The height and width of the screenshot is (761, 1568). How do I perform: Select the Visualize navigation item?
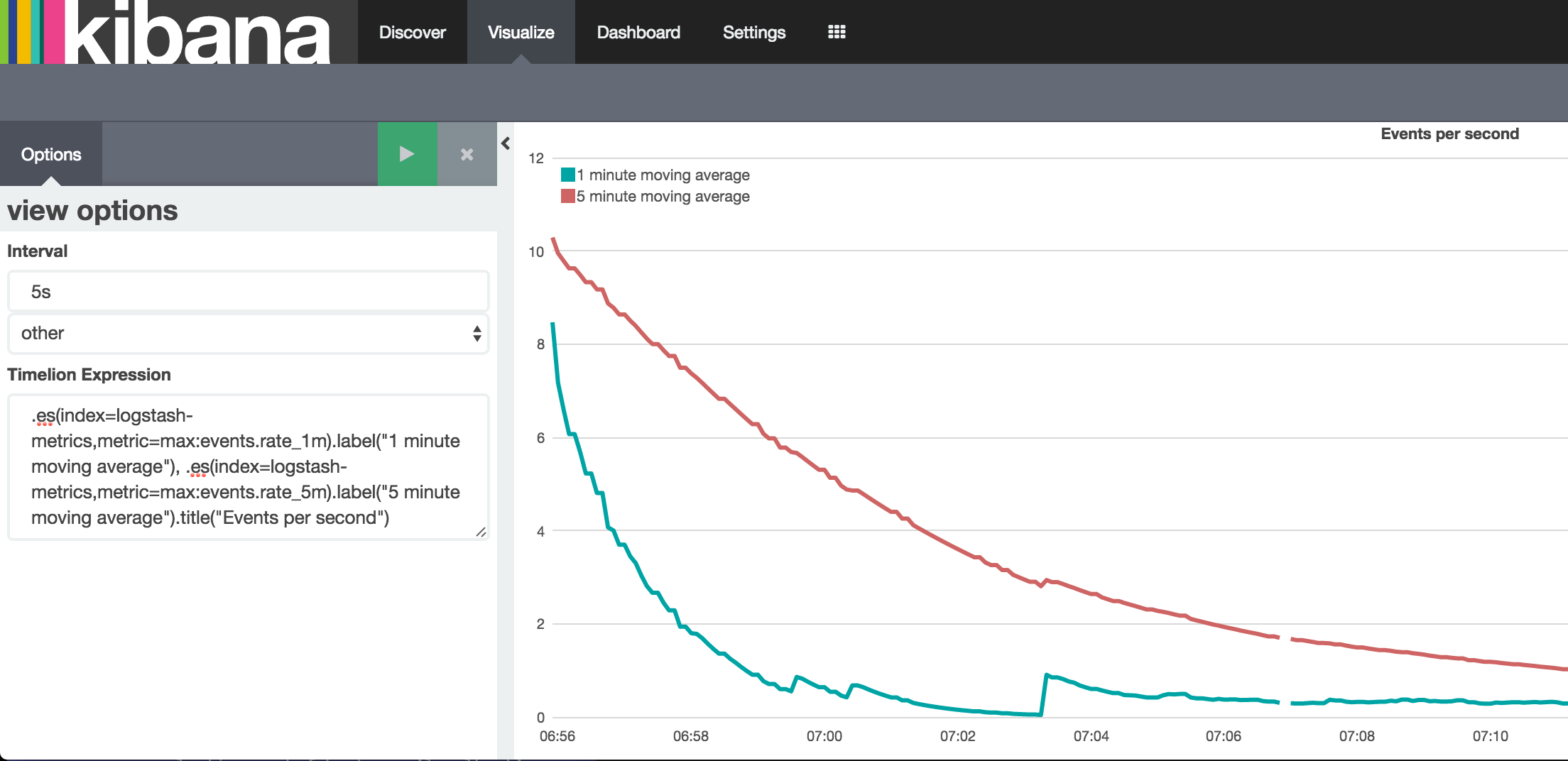tap(520, 32)
